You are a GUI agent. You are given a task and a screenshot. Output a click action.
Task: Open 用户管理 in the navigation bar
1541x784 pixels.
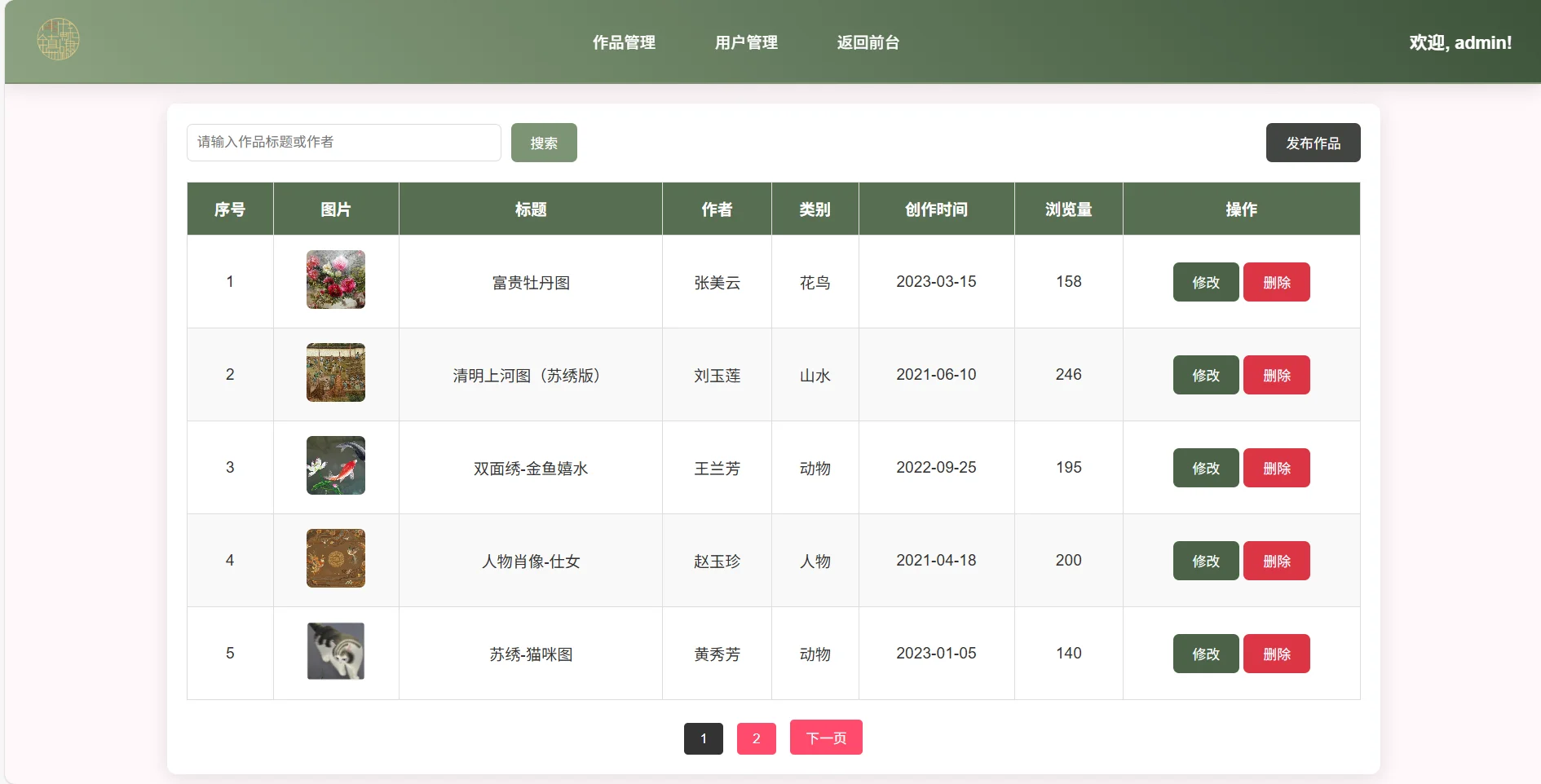[745, 42]
